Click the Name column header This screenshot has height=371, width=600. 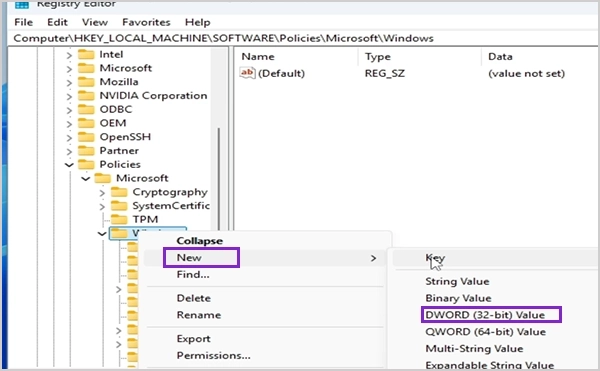click(x=258, y=57)
